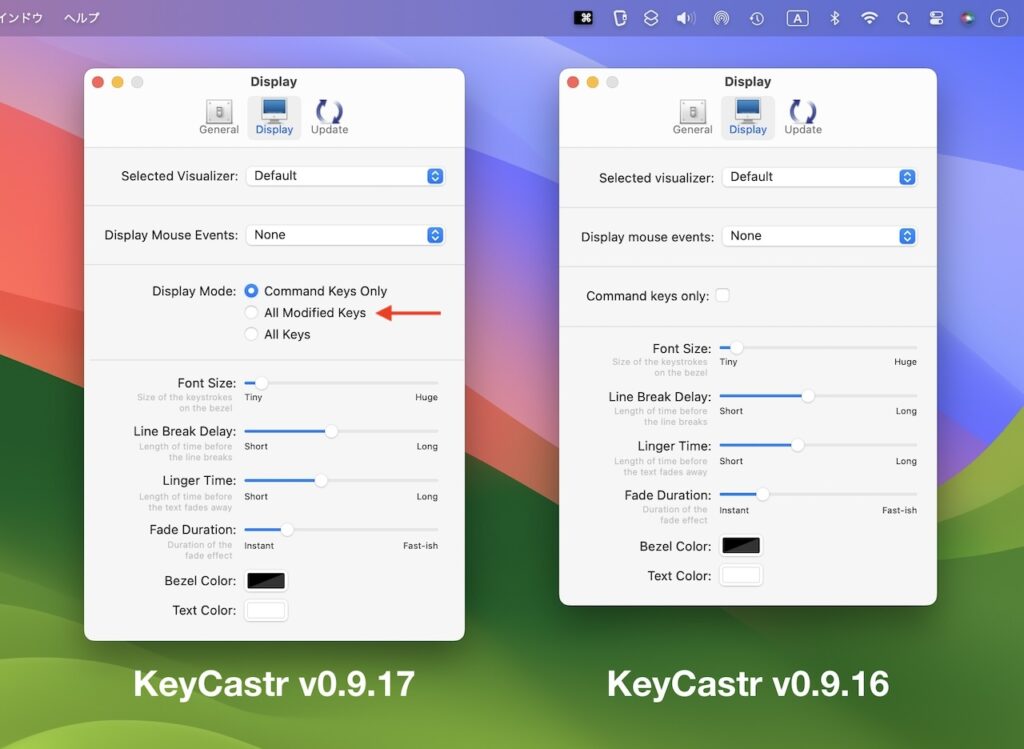Click the KeyCastr command-key icon in menu bar
The image size is (1024, 749).
coord(583,17)
